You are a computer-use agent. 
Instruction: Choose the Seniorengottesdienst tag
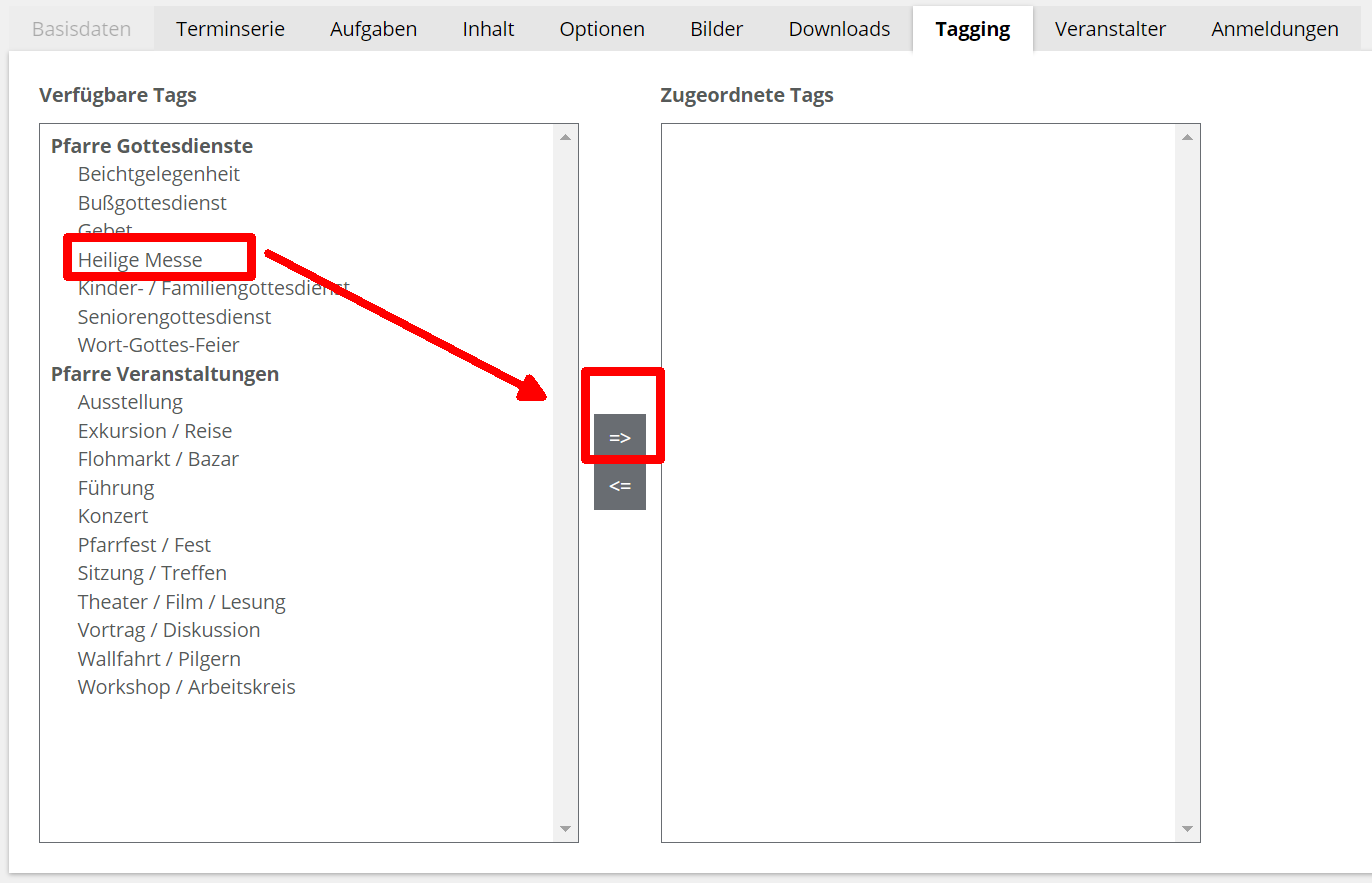[x=174, y=317]
